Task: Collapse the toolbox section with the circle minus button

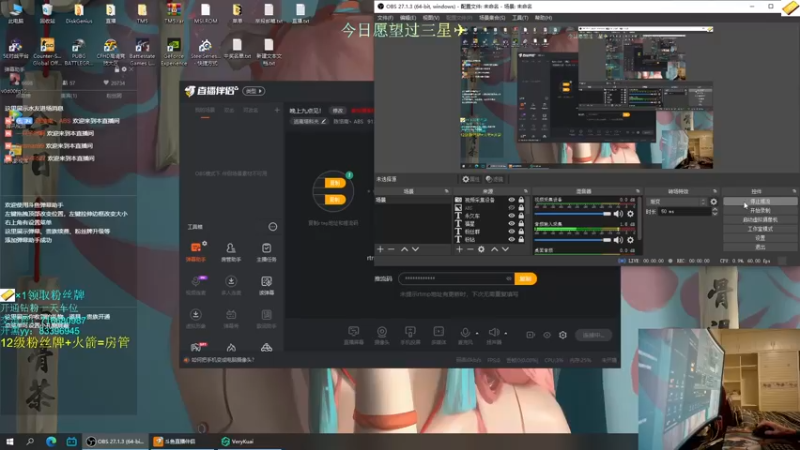Action: (273, 227)
